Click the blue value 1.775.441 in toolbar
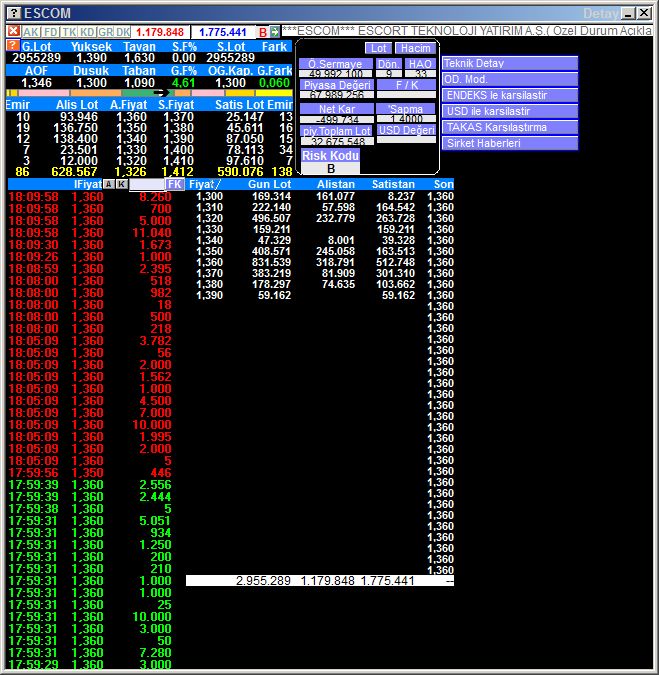659x675 pixels. coord(222,32)
